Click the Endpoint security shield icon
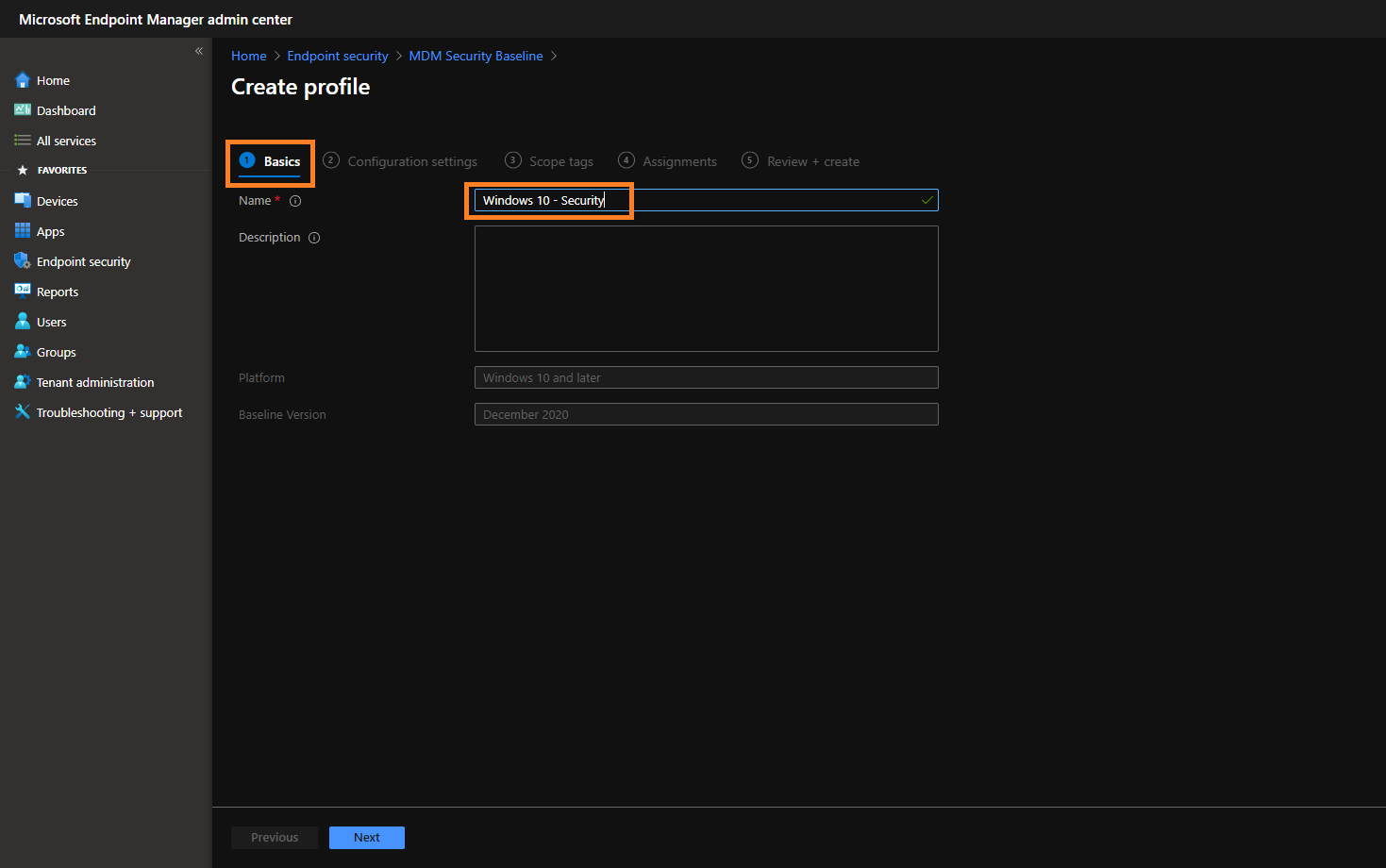This screenshot has height=868, width=1386. 23,261
